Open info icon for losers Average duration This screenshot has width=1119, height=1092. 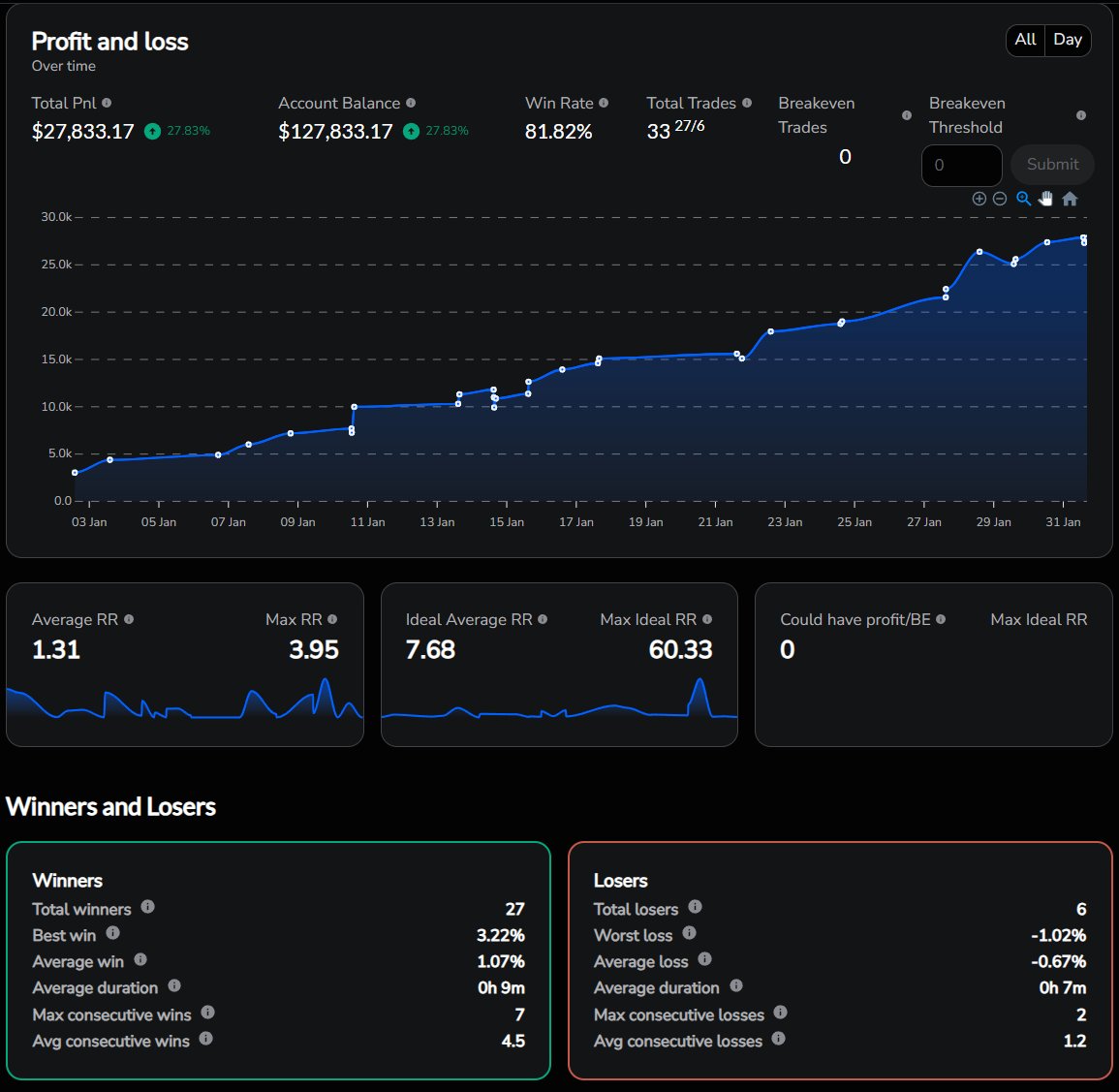coord(735,985)
